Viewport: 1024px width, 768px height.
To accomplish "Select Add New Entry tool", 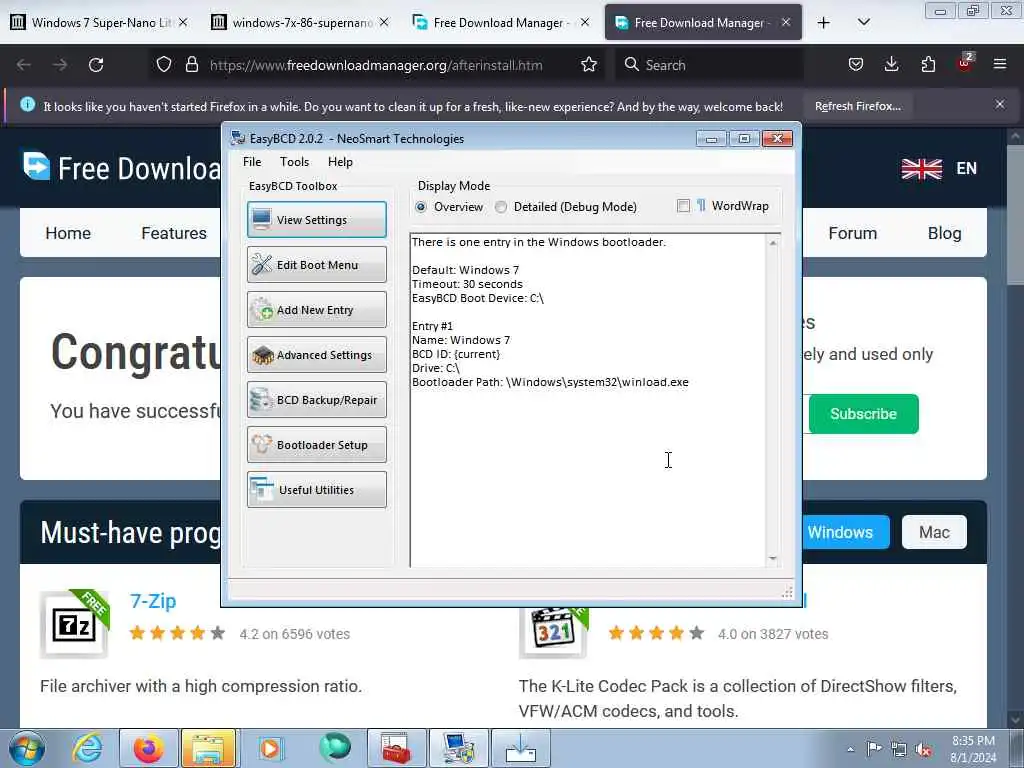I will (317, 310).
